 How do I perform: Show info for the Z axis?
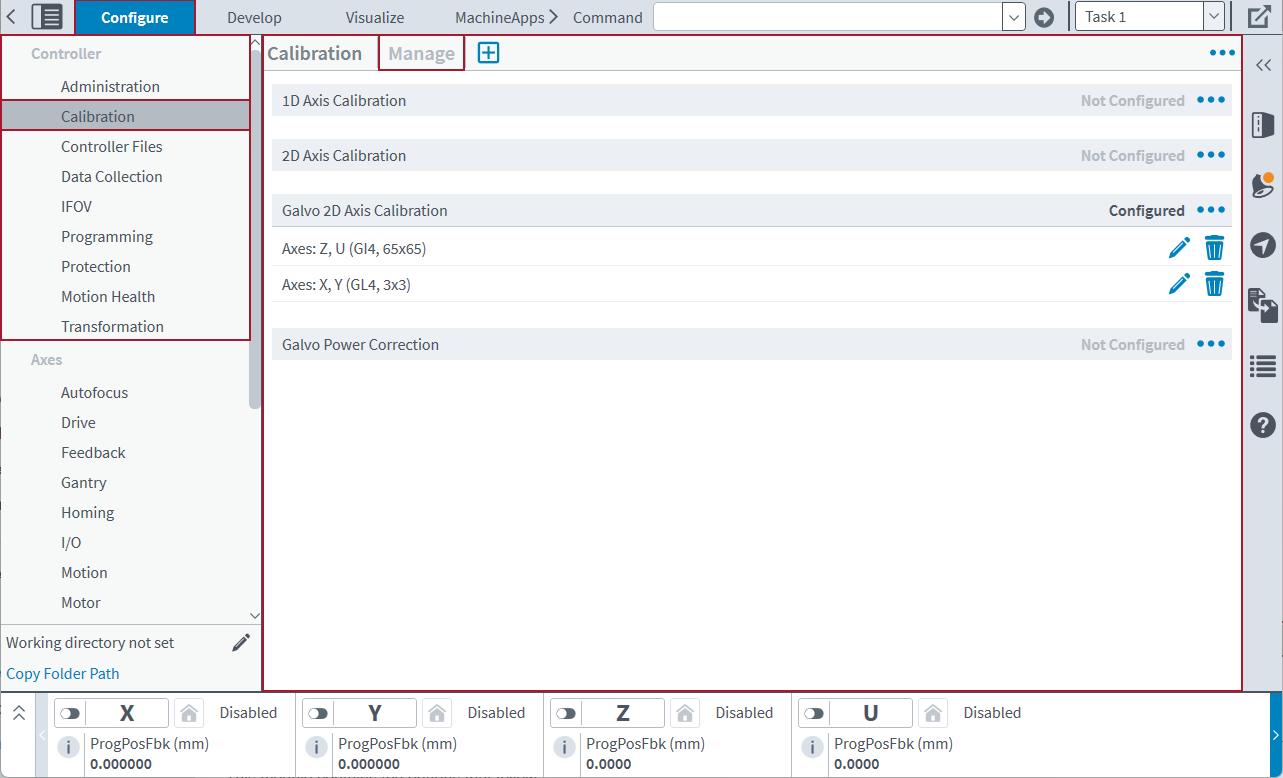564,747
